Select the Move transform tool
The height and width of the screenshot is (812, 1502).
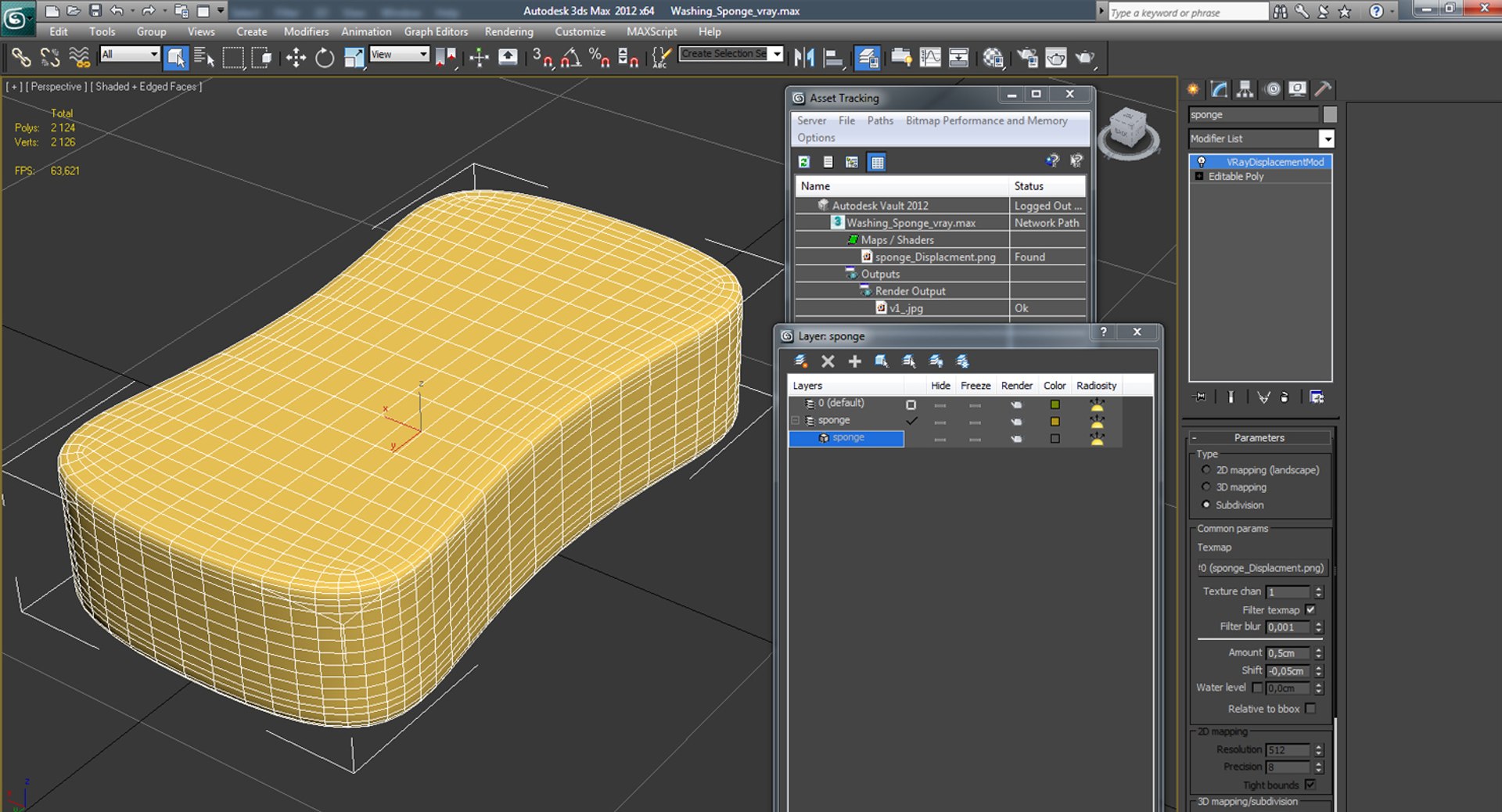[296, 58]
